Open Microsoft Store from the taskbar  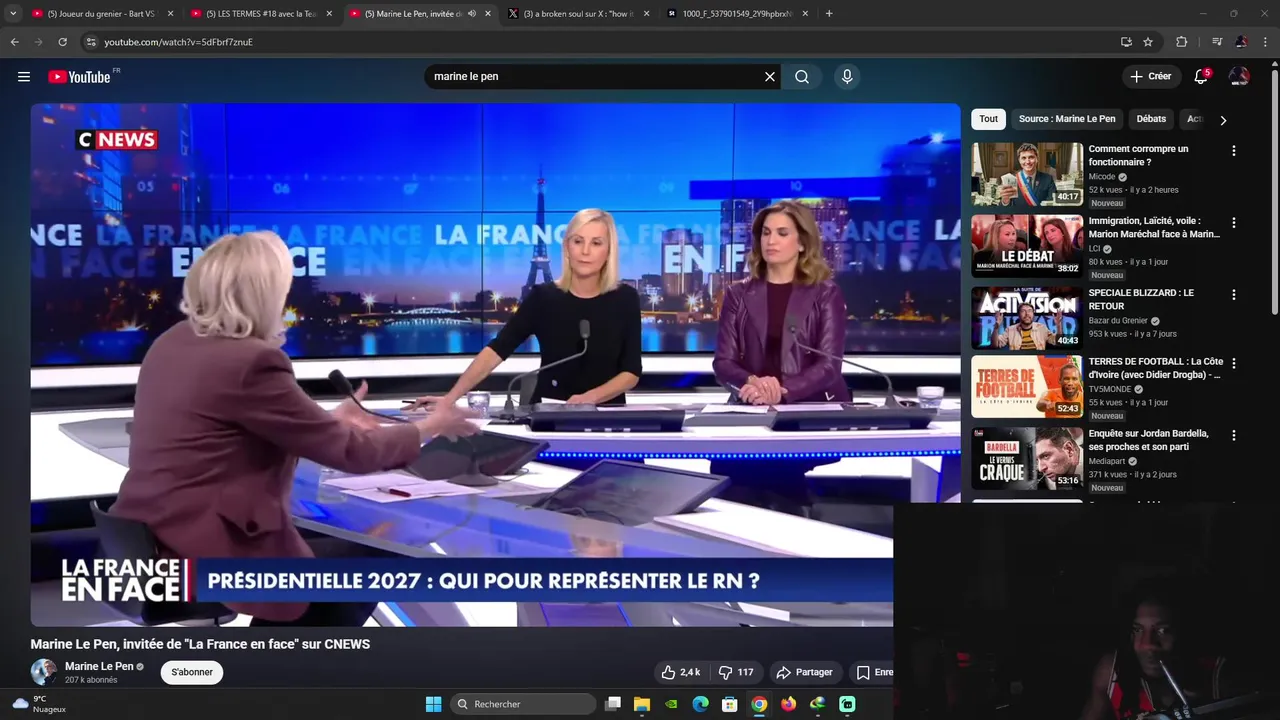(730, 704)
